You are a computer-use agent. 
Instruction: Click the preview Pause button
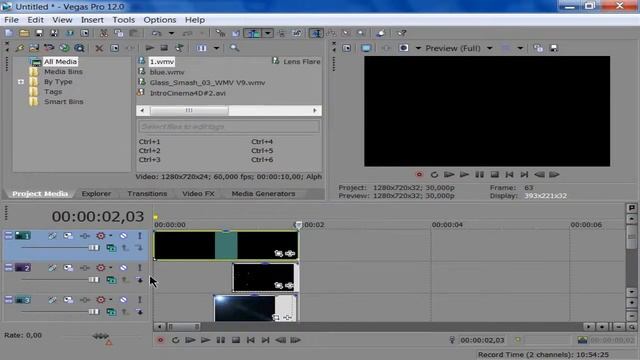[x=480, y=175]
